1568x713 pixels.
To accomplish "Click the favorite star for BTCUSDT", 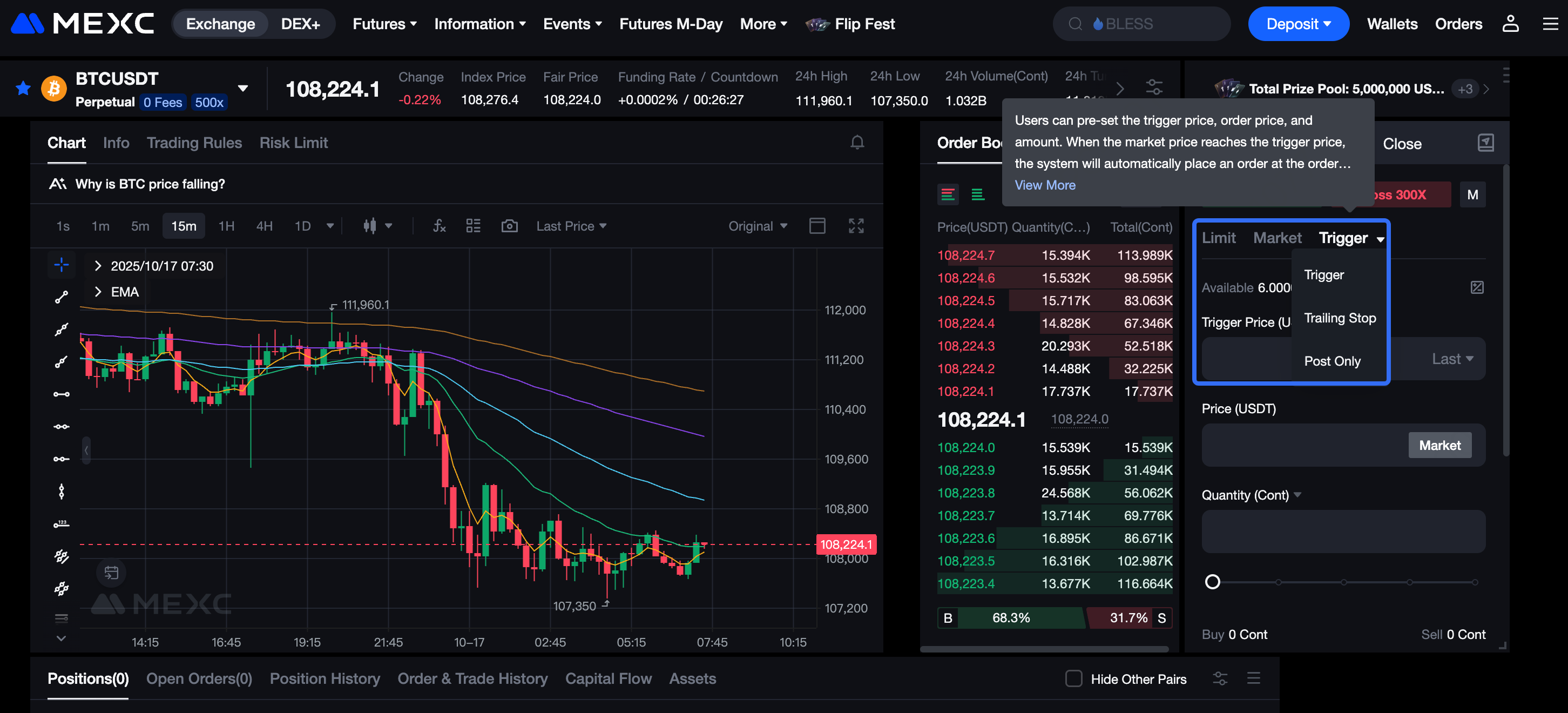I will (x=23, y=89).
